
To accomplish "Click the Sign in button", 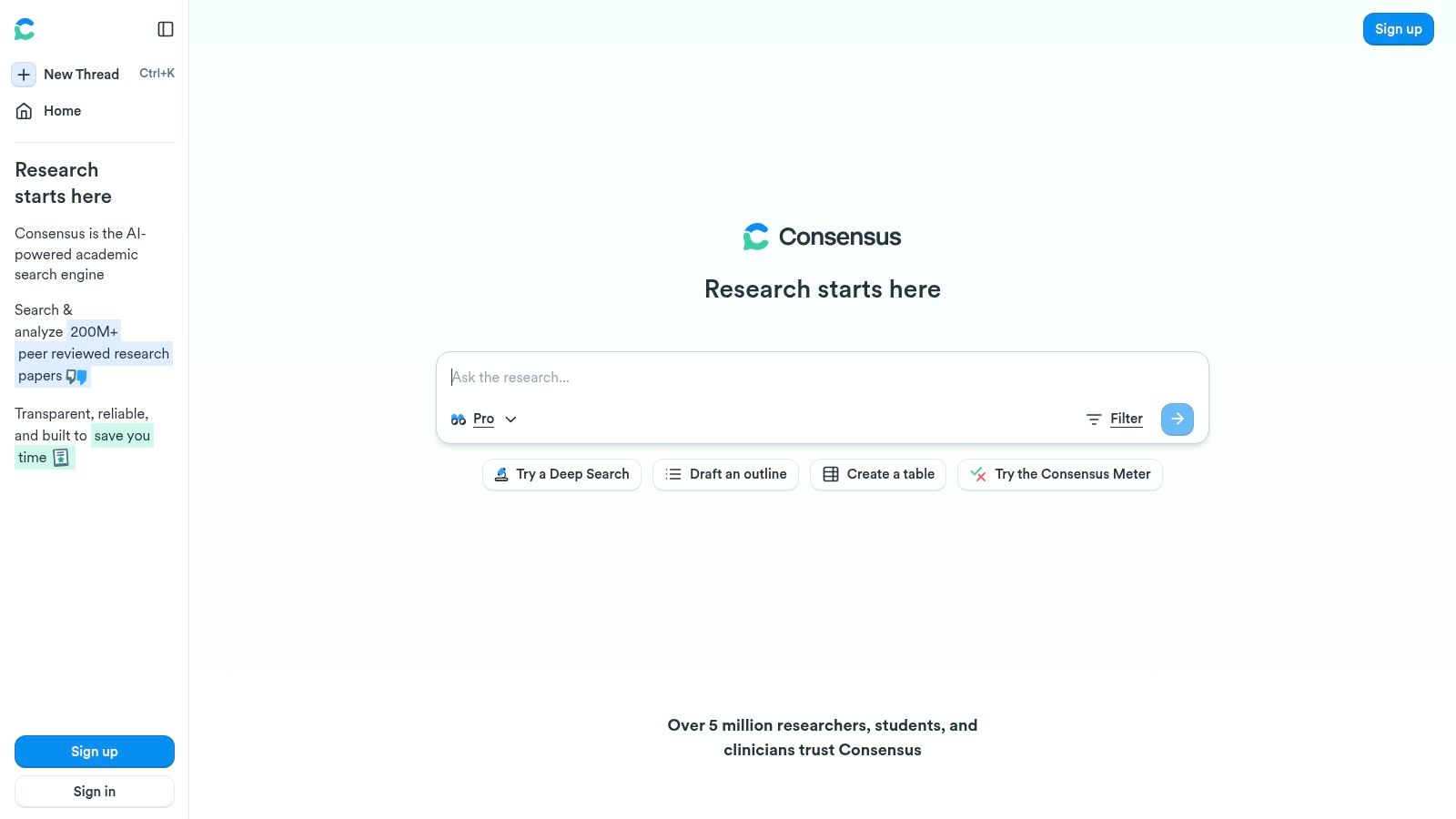I will coord(95,792).
